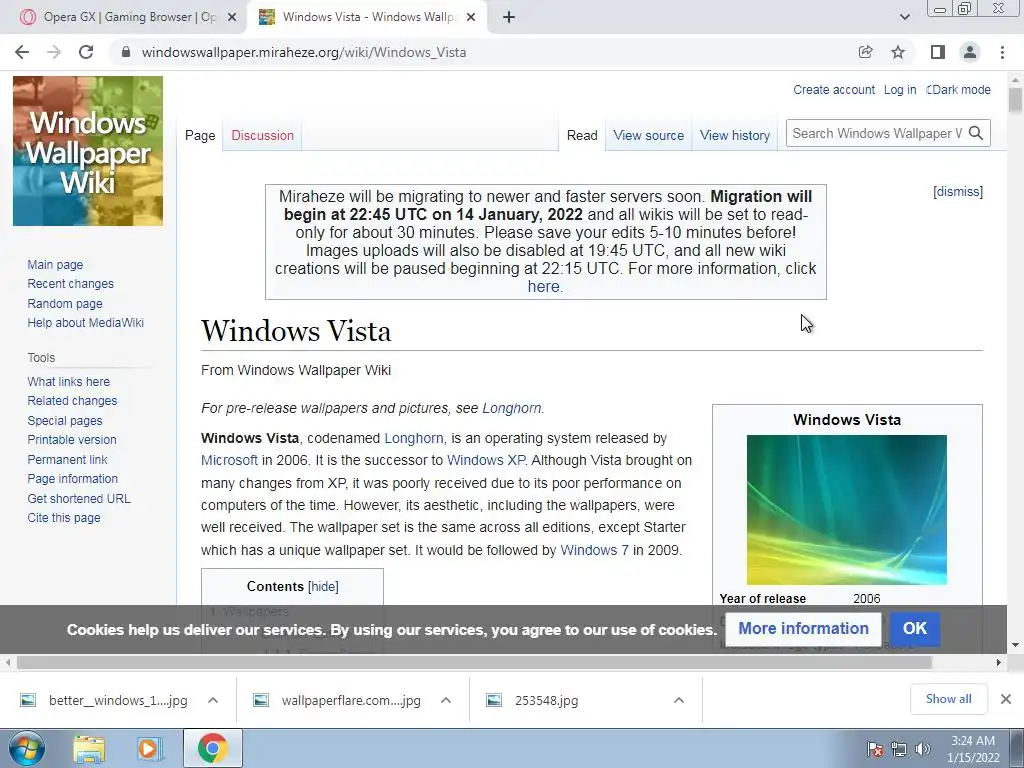Toggle Dark mode link
The width and height of the screenshot is (1024, 768).
coord(959,90)
